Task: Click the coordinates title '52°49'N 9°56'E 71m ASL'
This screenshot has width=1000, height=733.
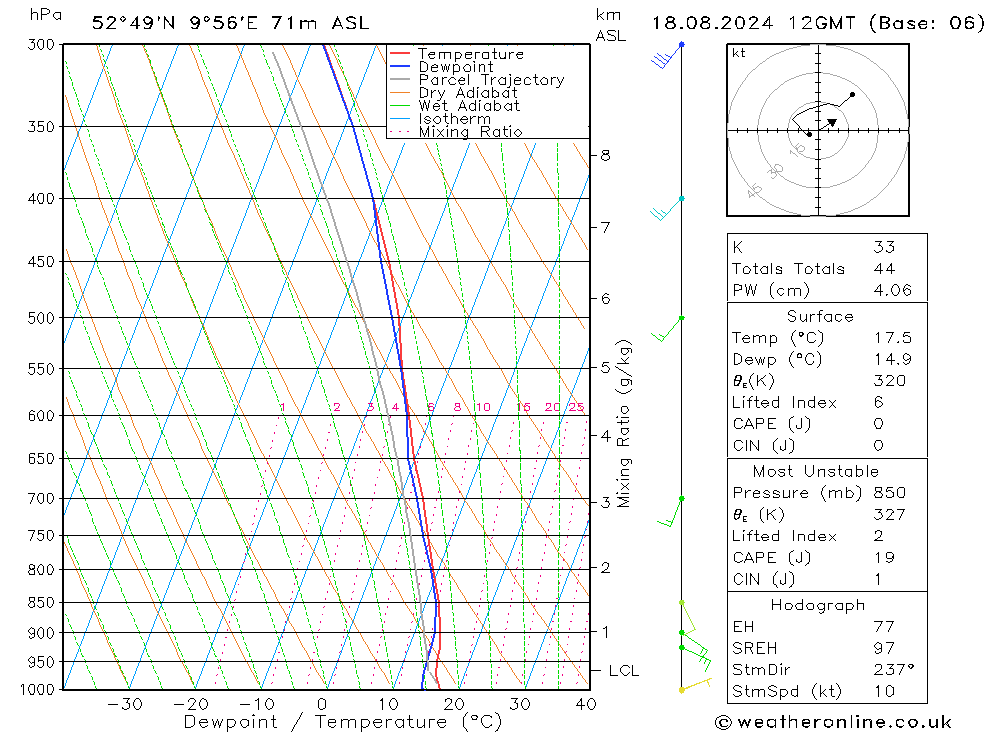Action: (230, 23)
